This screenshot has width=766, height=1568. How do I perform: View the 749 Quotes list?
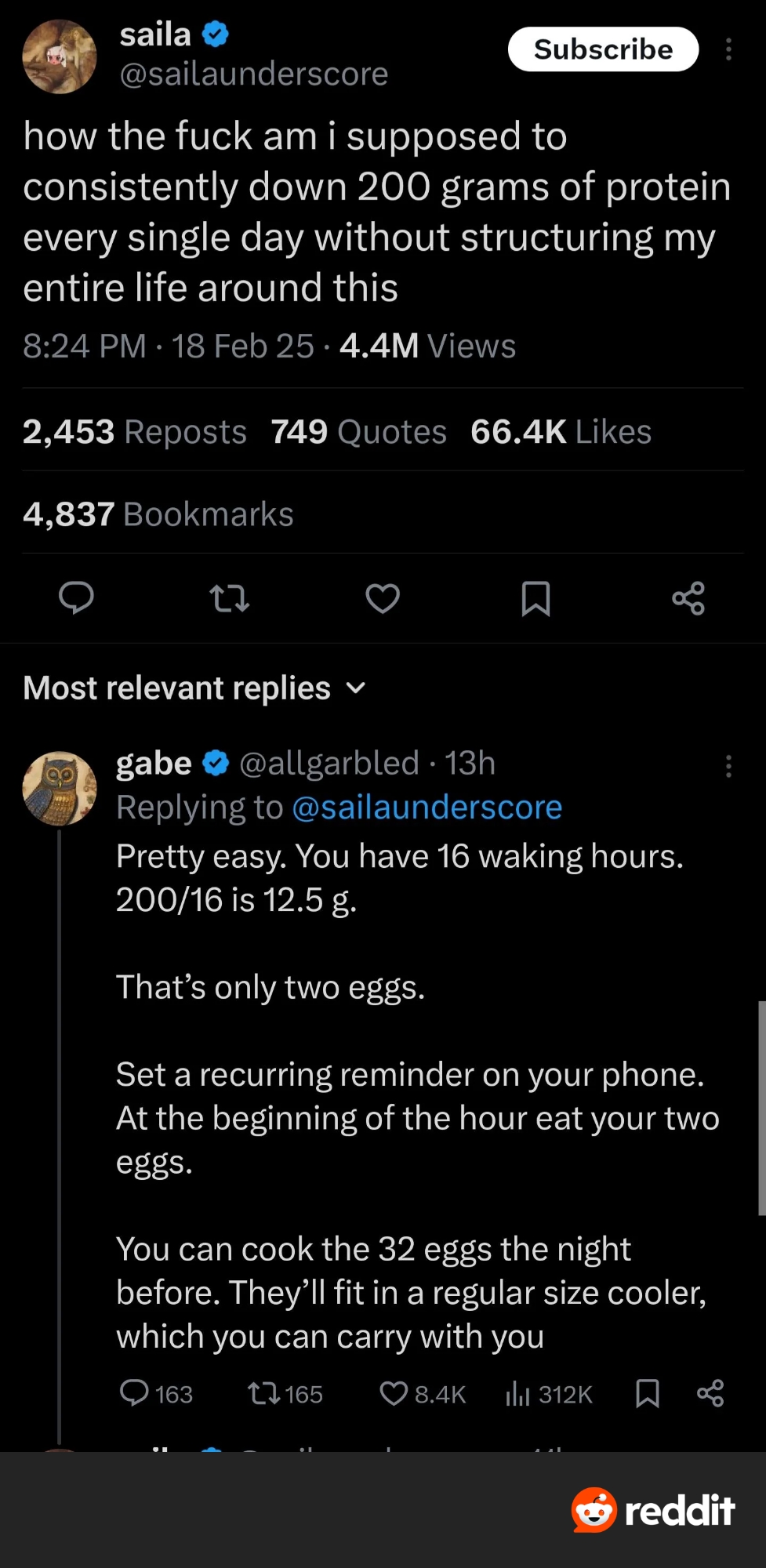[358, 432]
